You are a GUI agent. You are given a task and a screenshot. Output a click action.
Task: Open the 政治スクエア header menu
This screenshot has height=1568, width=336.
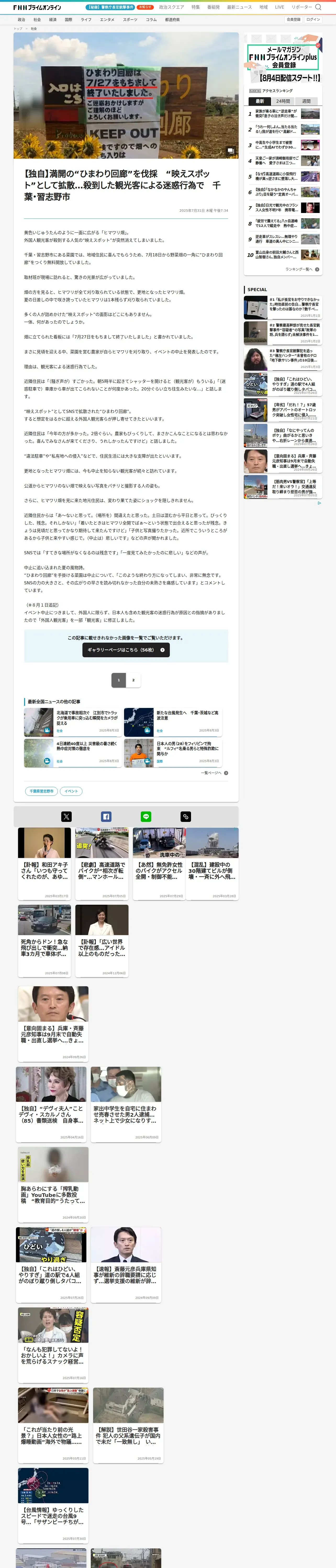click(x=171, y=7)
